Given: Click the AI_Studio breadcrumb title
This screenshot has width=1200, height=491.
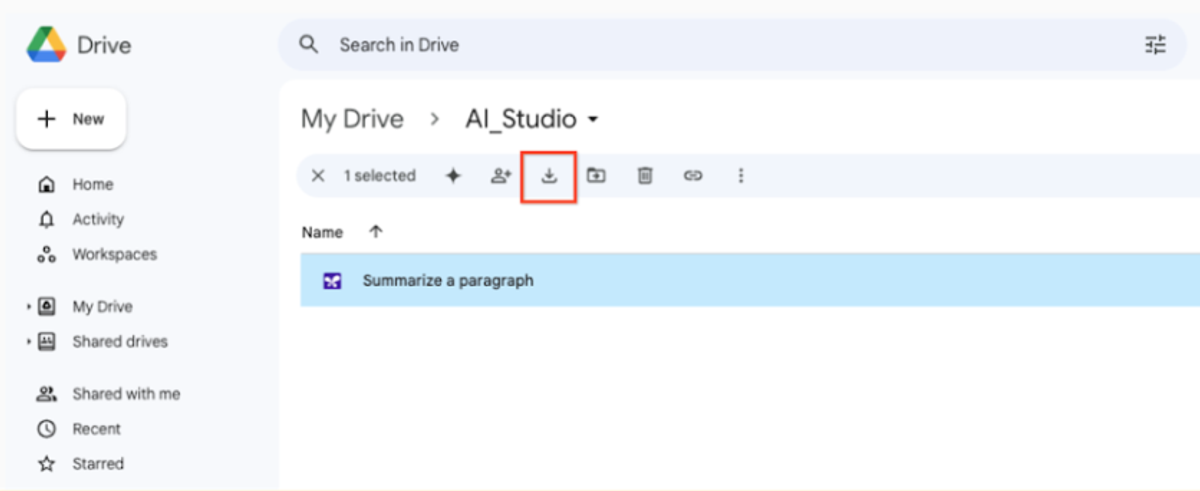Looking at the screenshot, I should pyautogui.click(x=521, y=120).
